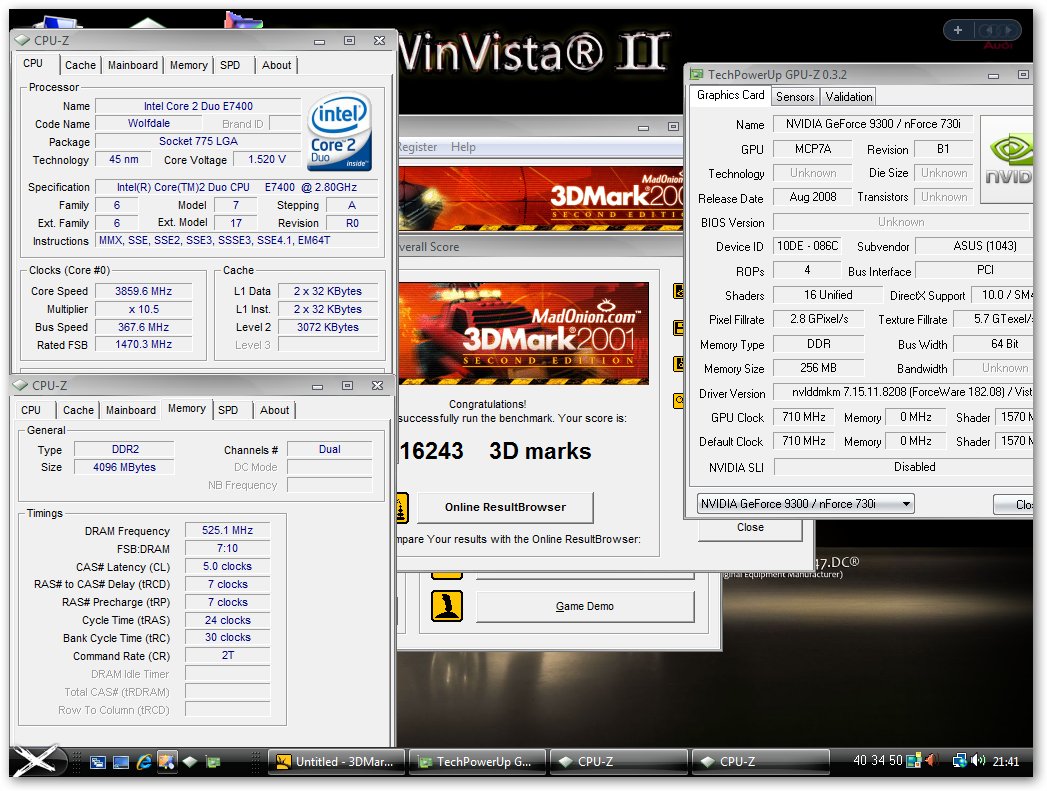Click the 21:41 taskbar clock

click(x=1006, y=761)
